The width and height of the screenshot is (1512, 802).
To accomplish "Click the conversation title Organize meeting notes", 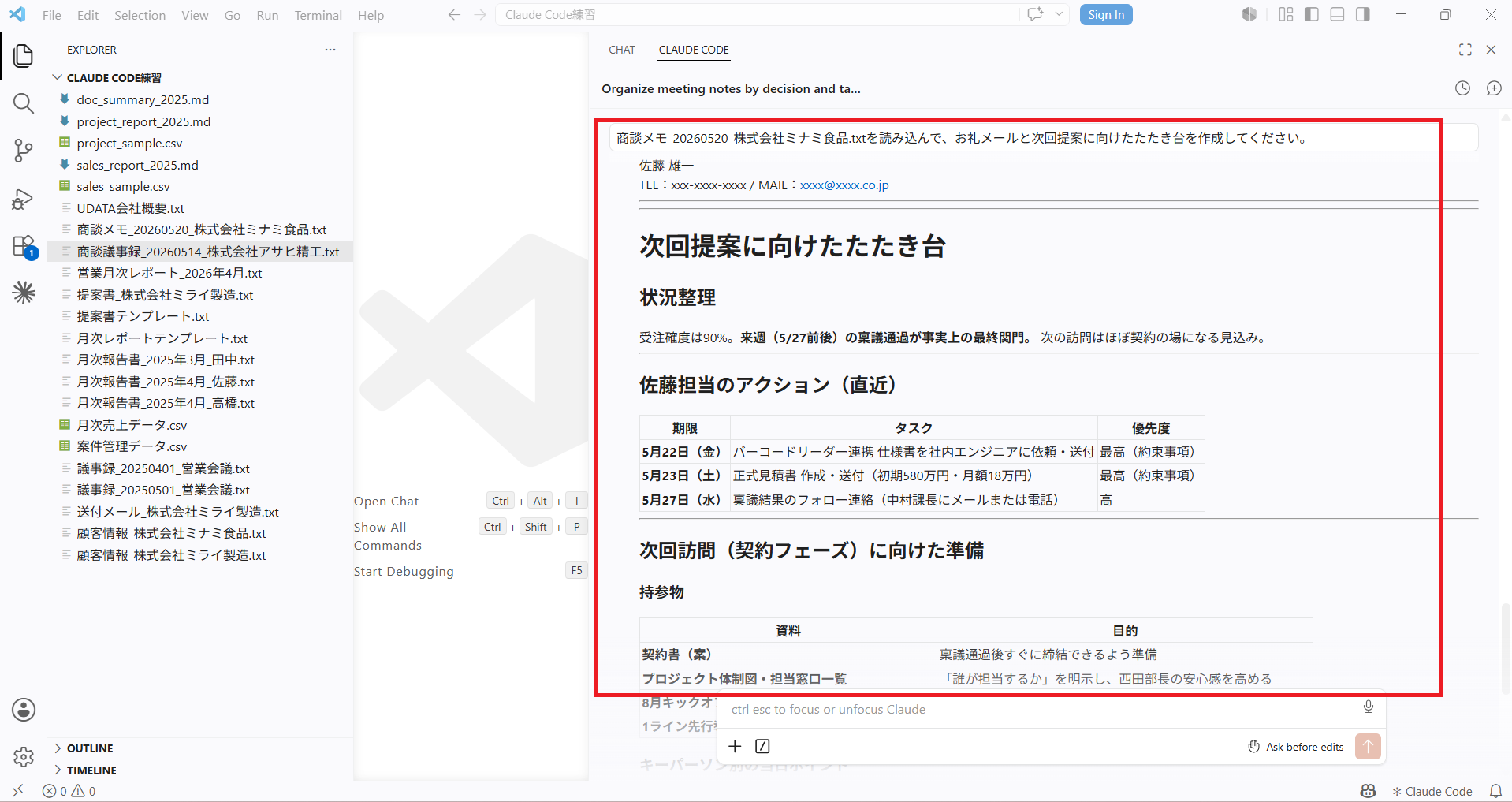I will [731, 88].
